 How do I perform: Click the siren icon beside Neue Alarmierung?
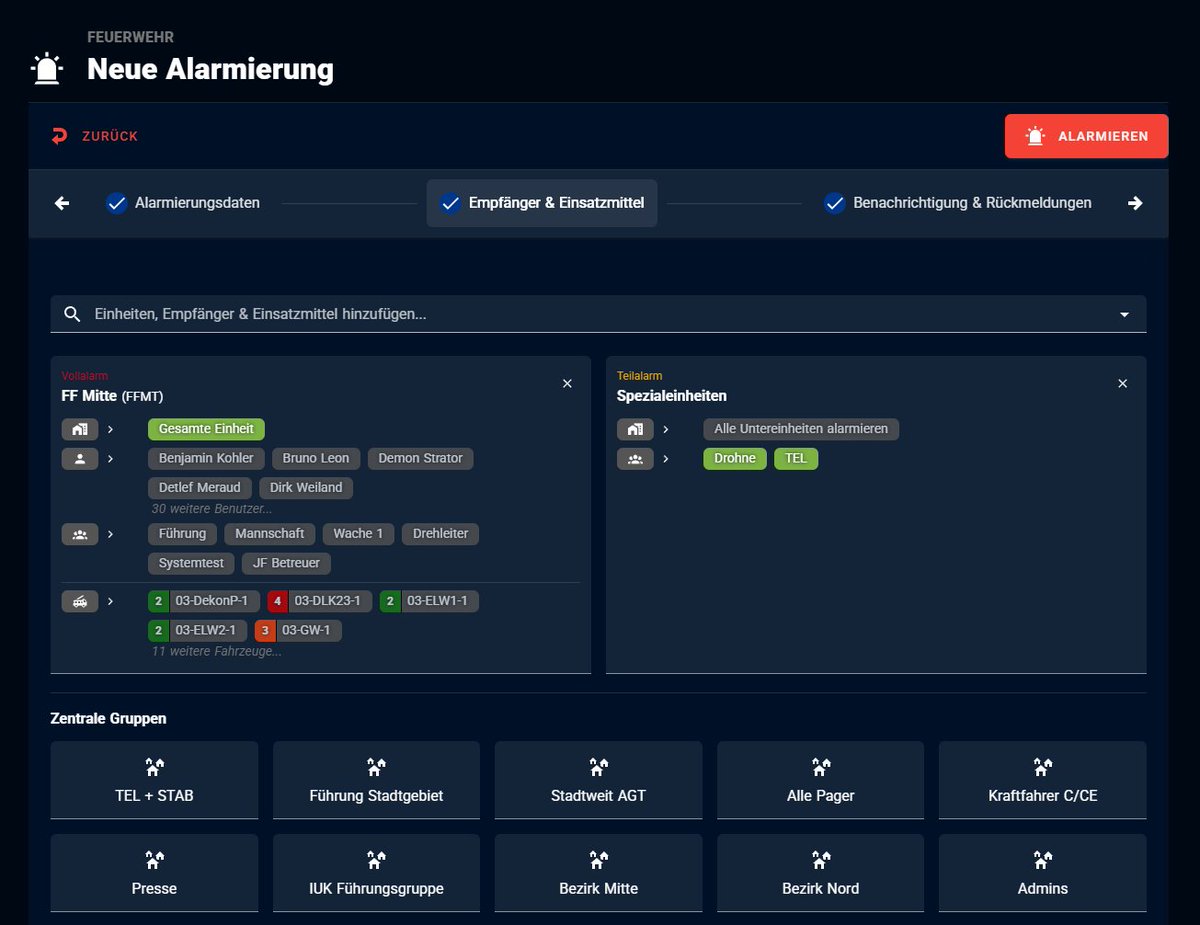coord(47,69)
